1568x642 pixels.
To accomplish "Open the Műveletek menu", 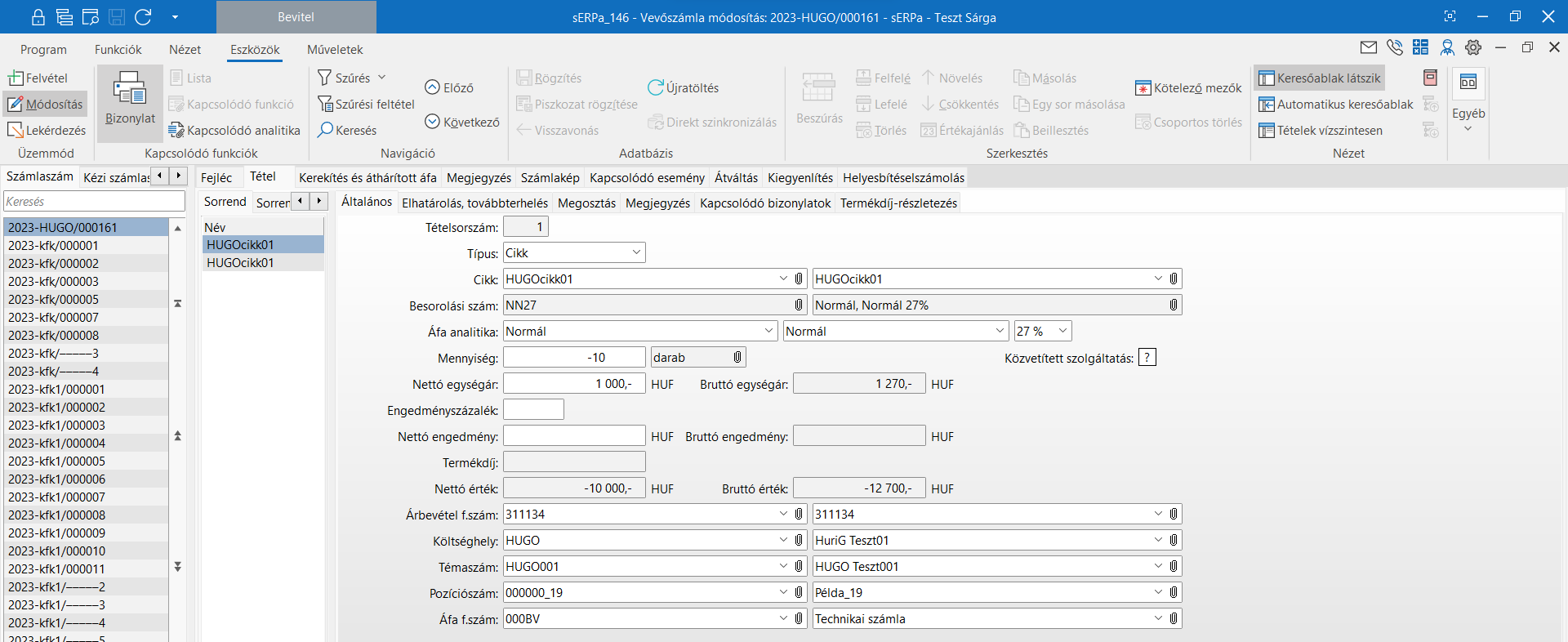I will (334, 50).
